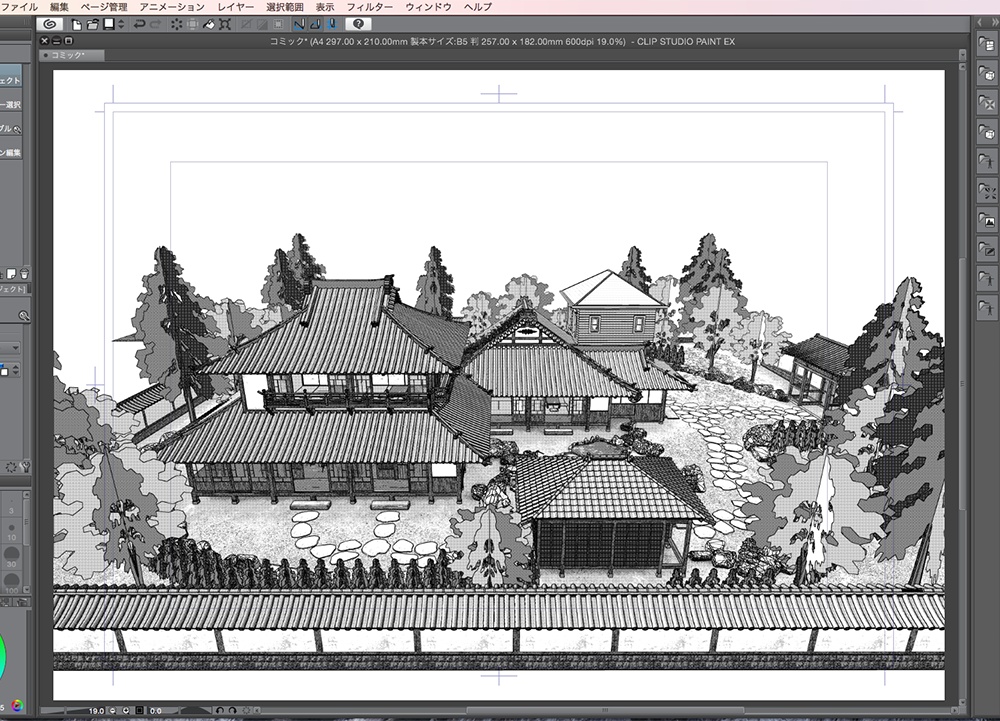Undo the last action via the Undo arrow
The width and height of the screenshot is (1000, 721).
tap(139, 23)
